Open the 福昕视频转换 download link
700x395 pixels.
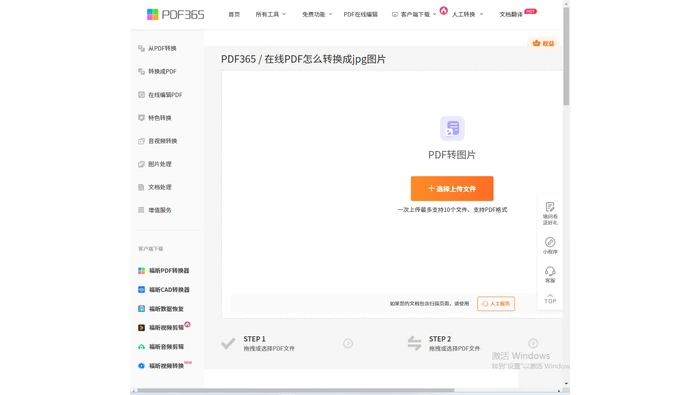[x=166, y=366]
